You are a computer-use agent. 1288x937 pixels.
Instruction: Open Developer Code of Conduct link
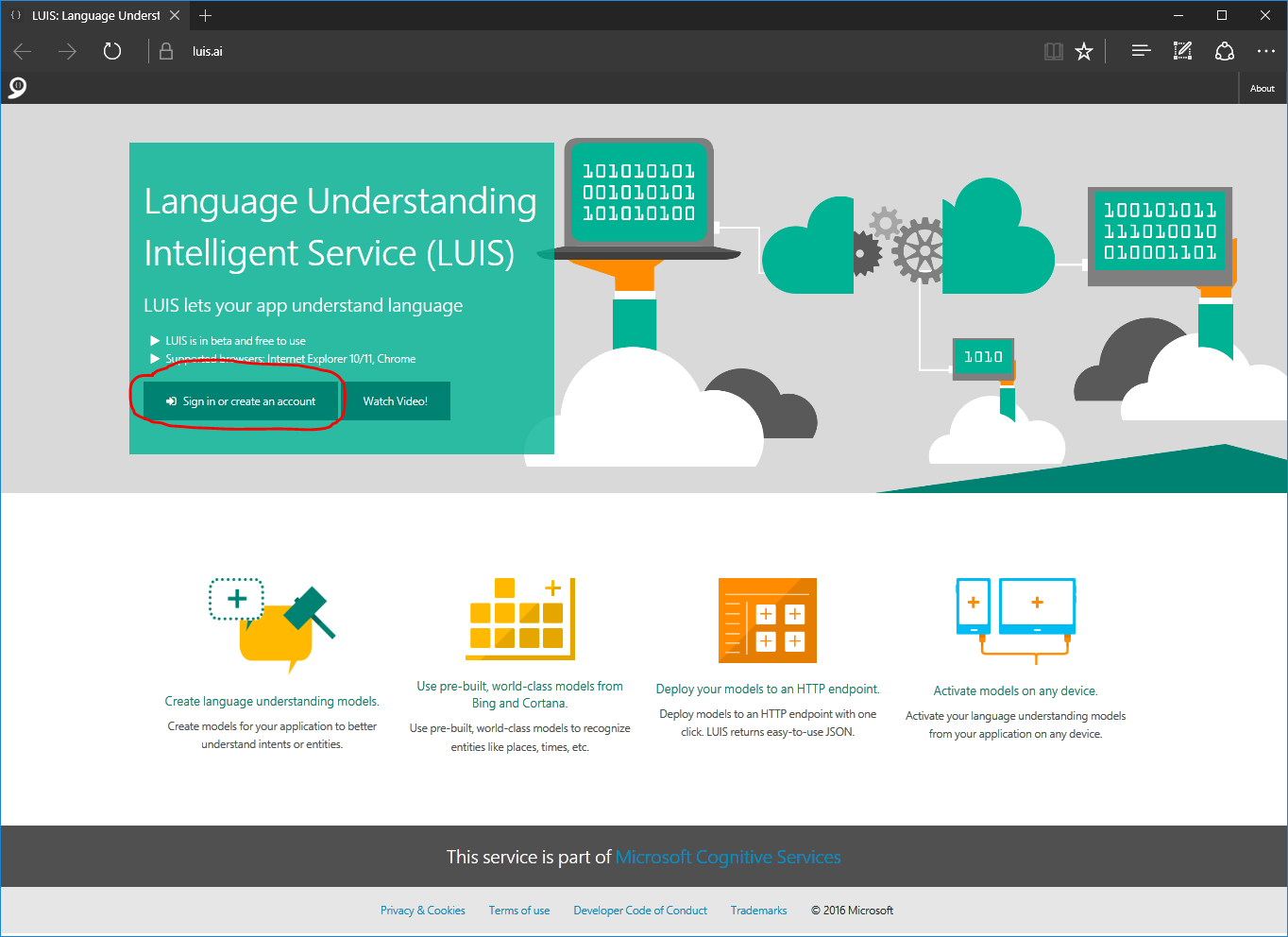640,911
